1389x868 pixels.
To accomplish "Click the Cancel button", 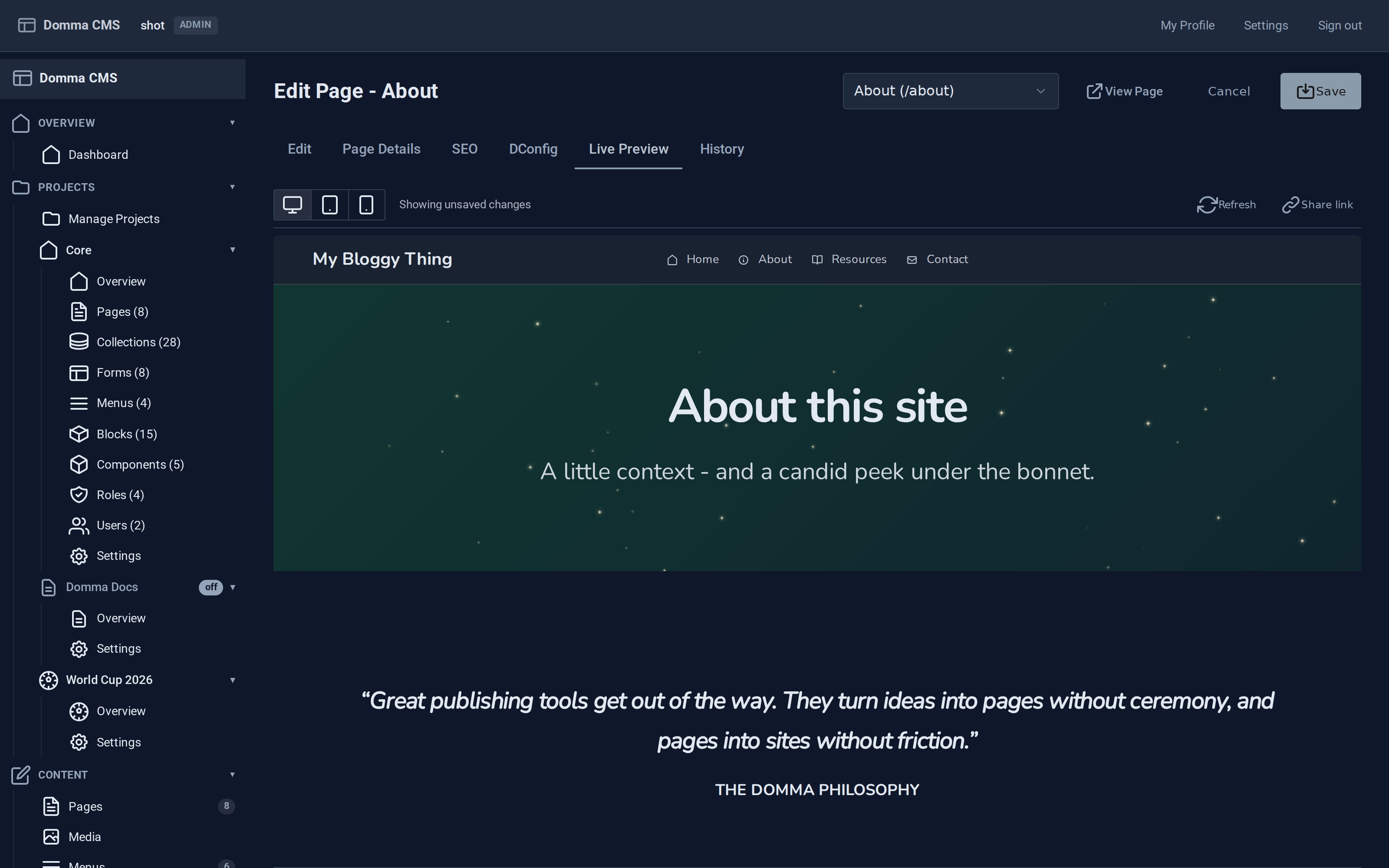I will pos(1228,91).
